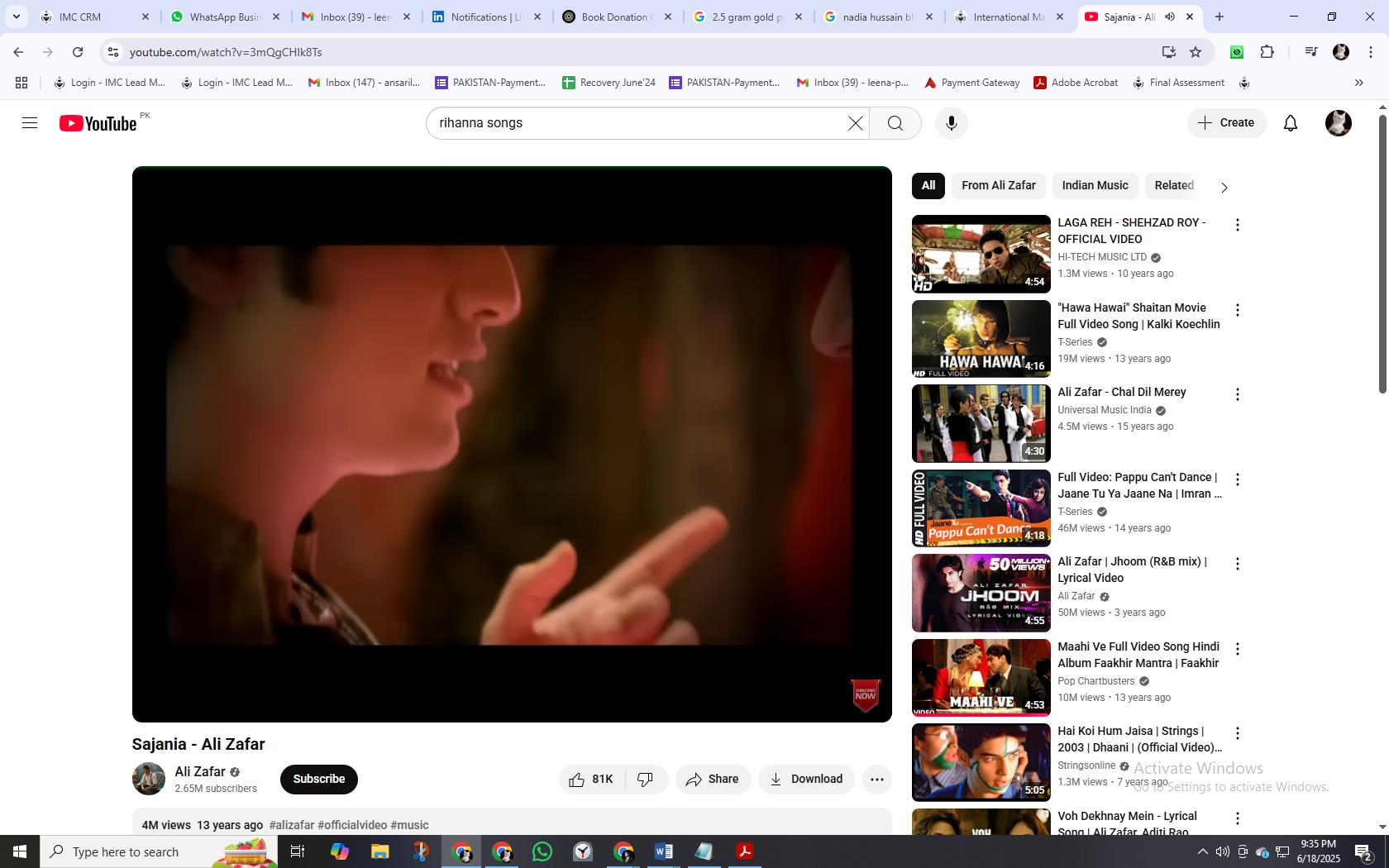Clear the search query with the X icon
The image size is (1389, 868).
855,123
